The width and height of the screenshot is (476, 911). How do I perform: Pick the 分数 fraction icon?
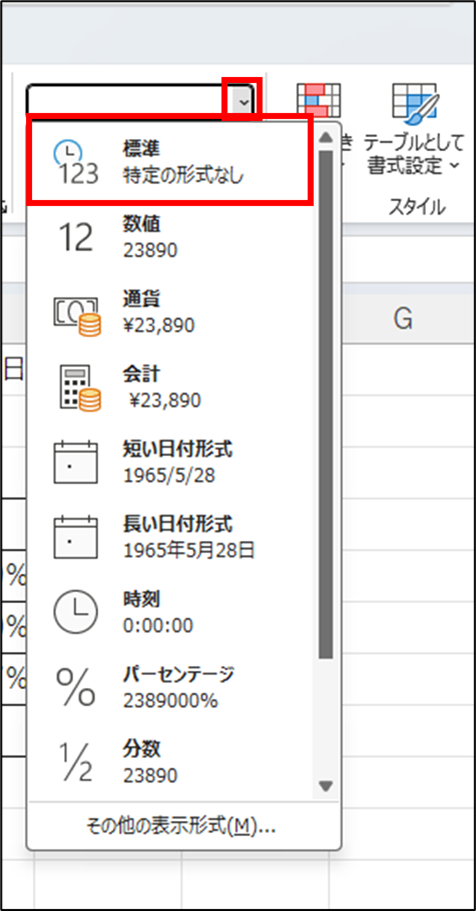76,762
